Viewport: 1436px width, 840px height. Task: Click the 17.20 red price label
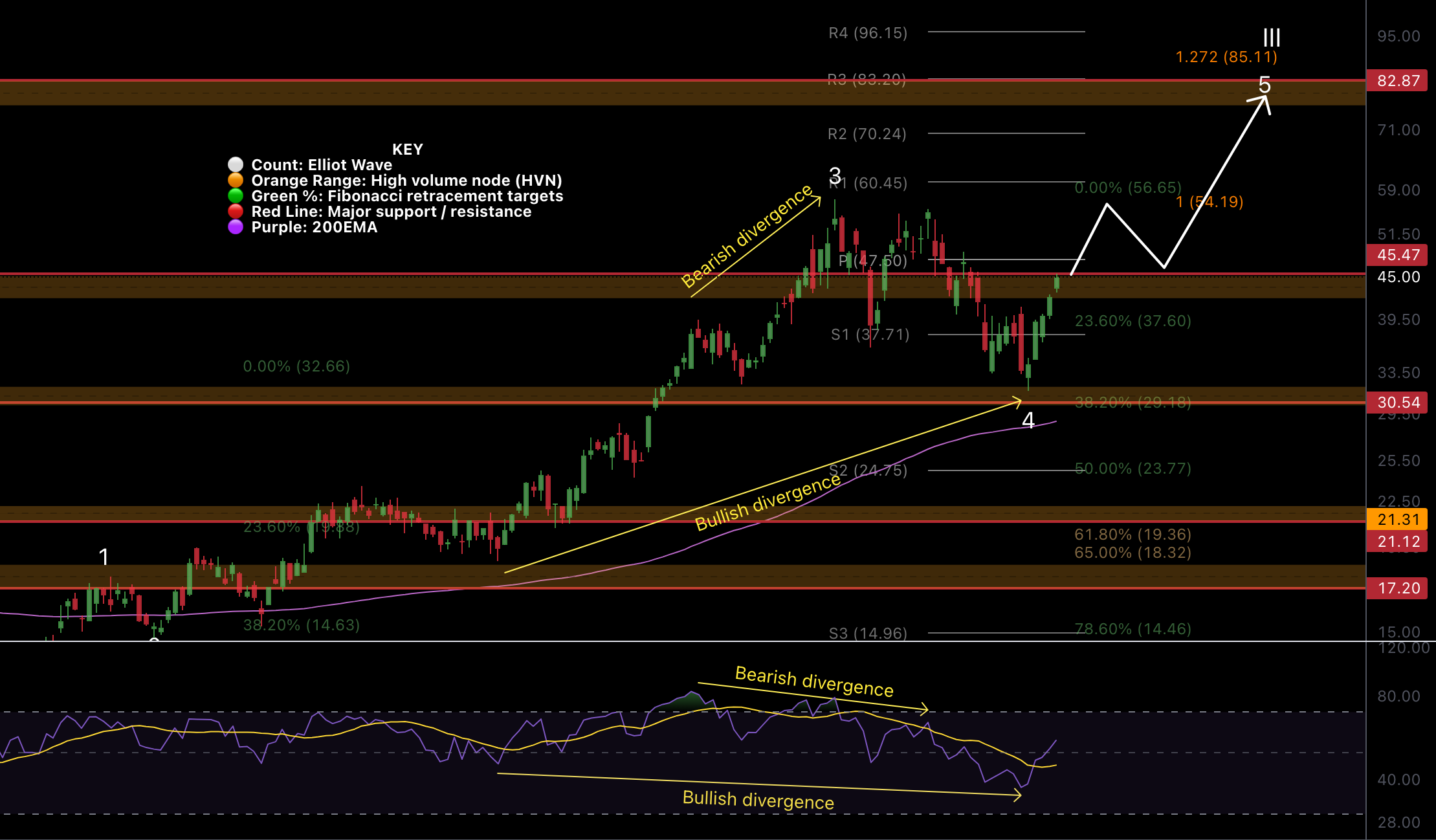[1397, 588]
